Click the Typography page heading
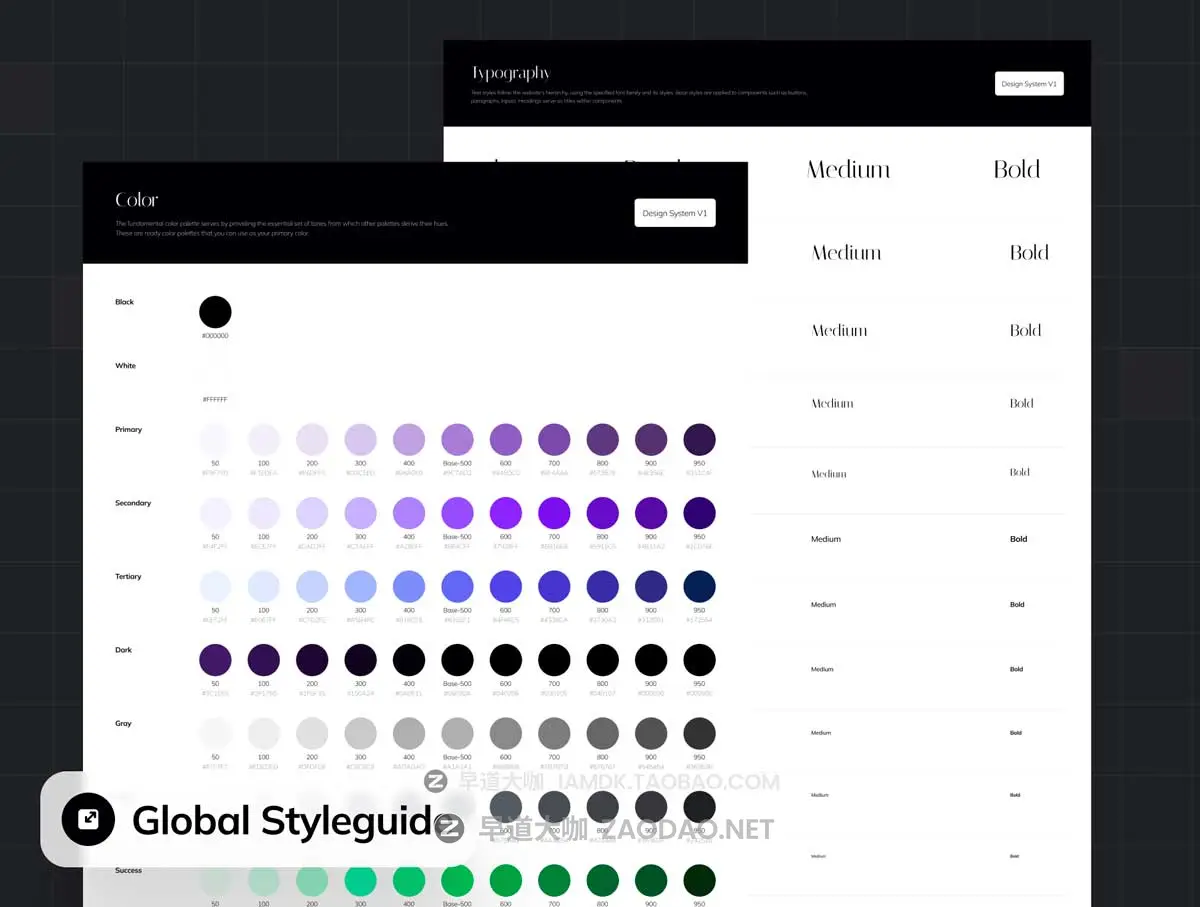Screen dimensions: 1200x907 point(511,73)
